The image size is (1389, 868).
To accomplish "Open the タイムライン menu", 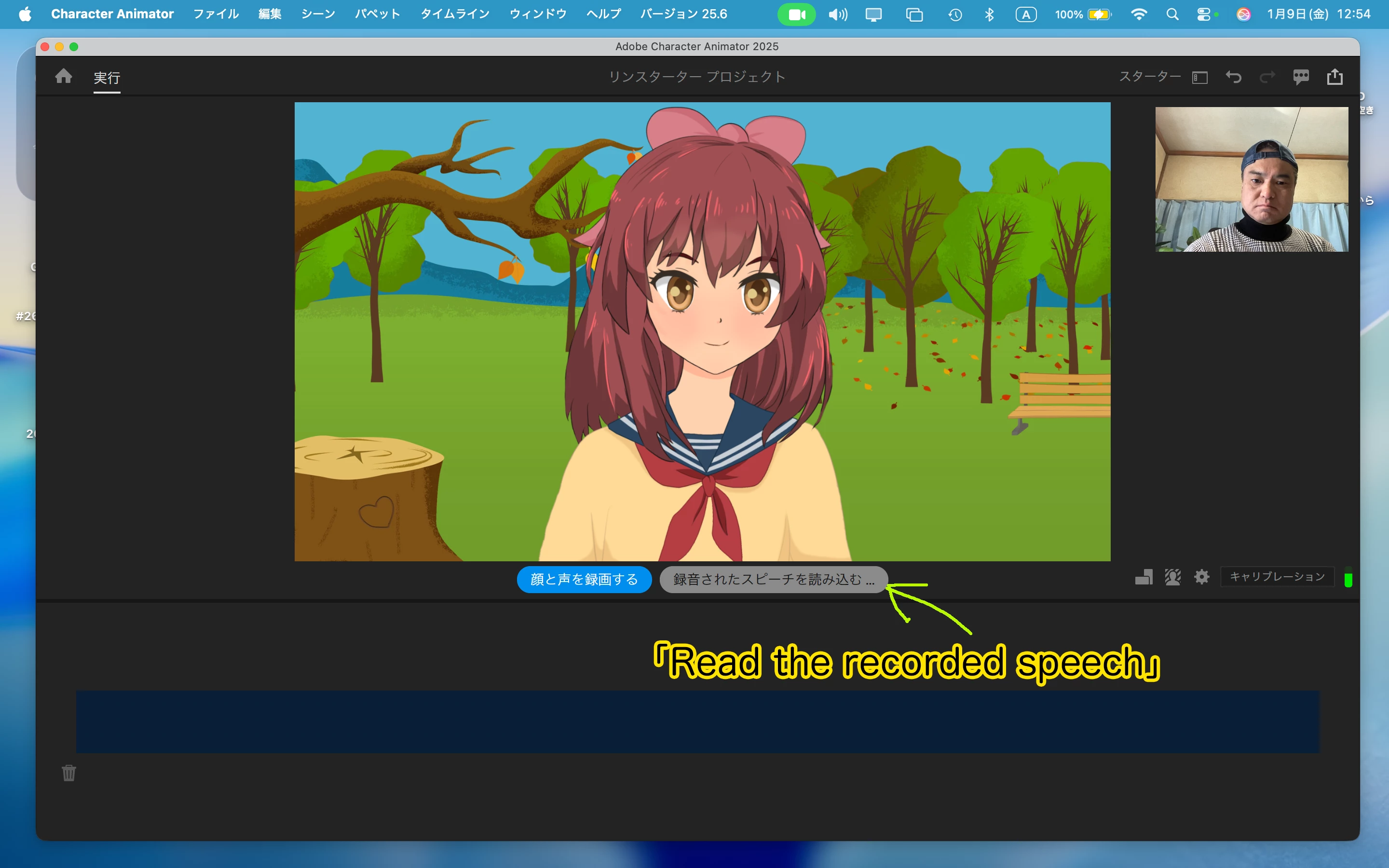I will click(455, 14).
